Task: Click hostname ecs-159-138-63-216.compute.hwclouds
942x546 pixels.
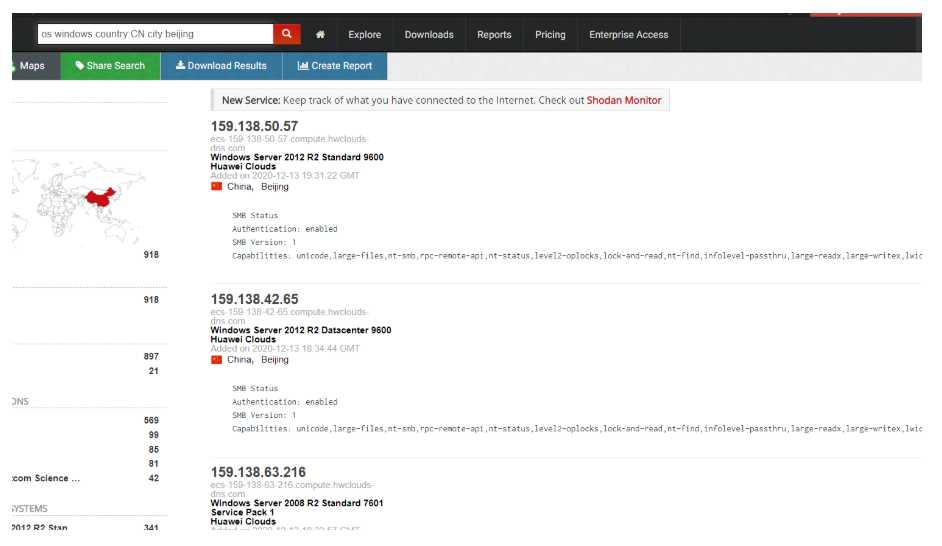Action: pyautogui.click(x=292, y=485)
